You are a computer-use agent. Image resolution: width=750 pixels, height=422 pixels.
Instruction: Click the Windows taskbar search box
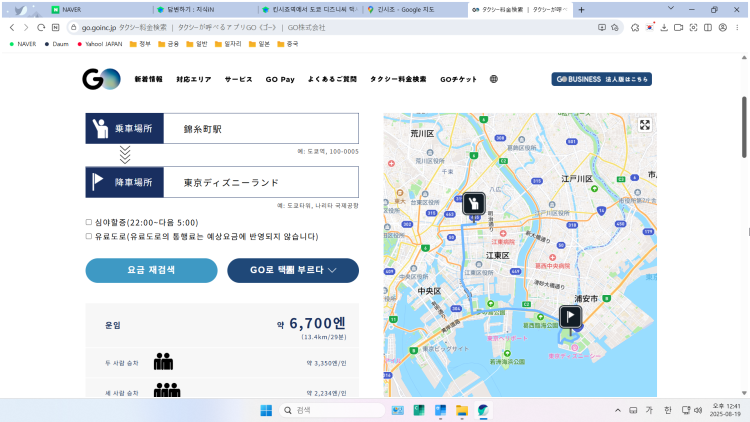(332, 410)
